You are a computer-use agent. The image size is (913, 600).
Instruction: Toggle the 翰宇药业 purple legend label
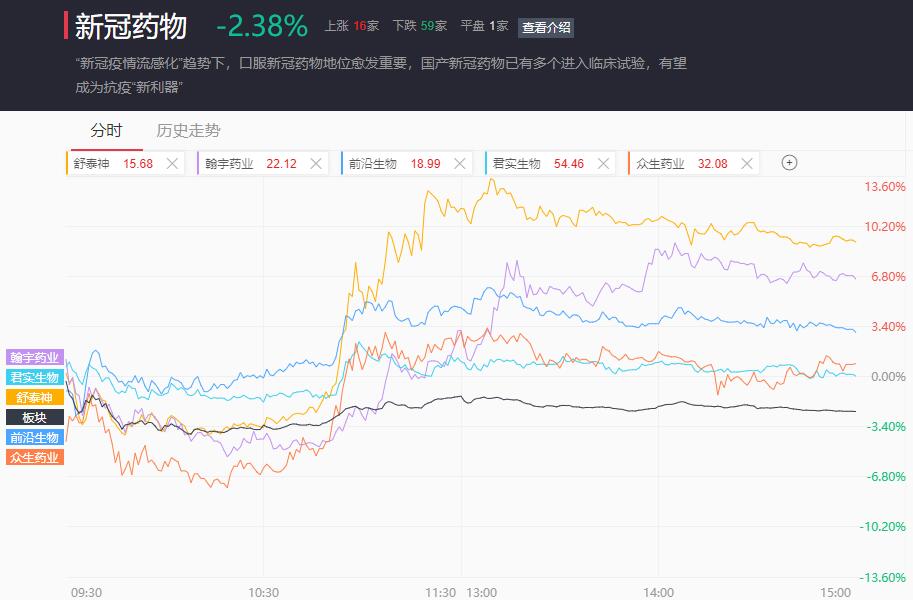[35, 357]
